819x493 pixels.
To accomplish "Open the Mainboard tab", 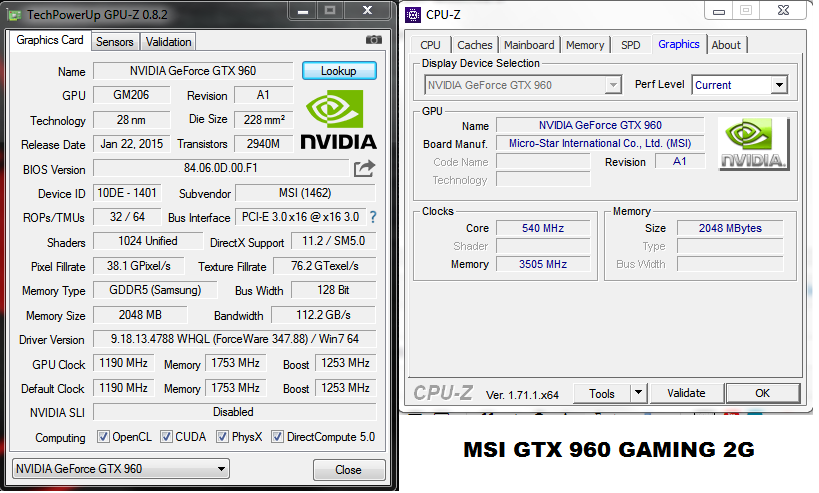I will coord(529,45).
